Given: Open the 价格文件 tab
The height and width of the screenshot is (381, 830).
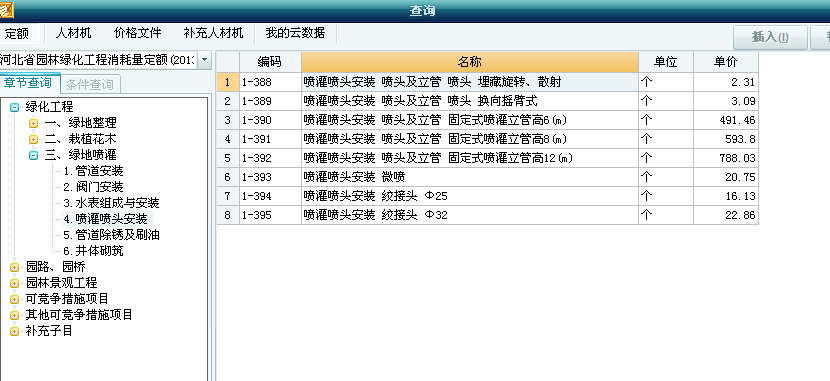Looking at the screenshot, I should [138, 33].
